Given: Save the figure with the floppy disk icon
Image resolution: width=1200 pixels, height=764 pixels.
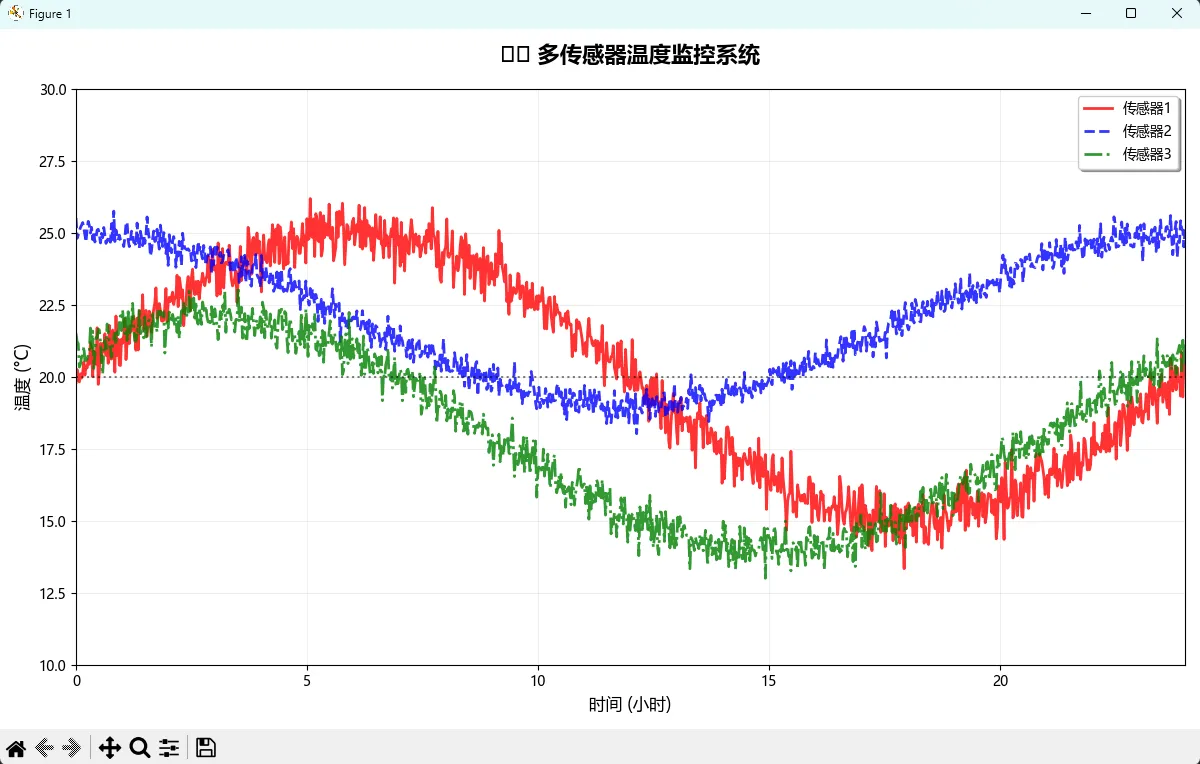Looking at the screenshot, I should click(206, 748).
